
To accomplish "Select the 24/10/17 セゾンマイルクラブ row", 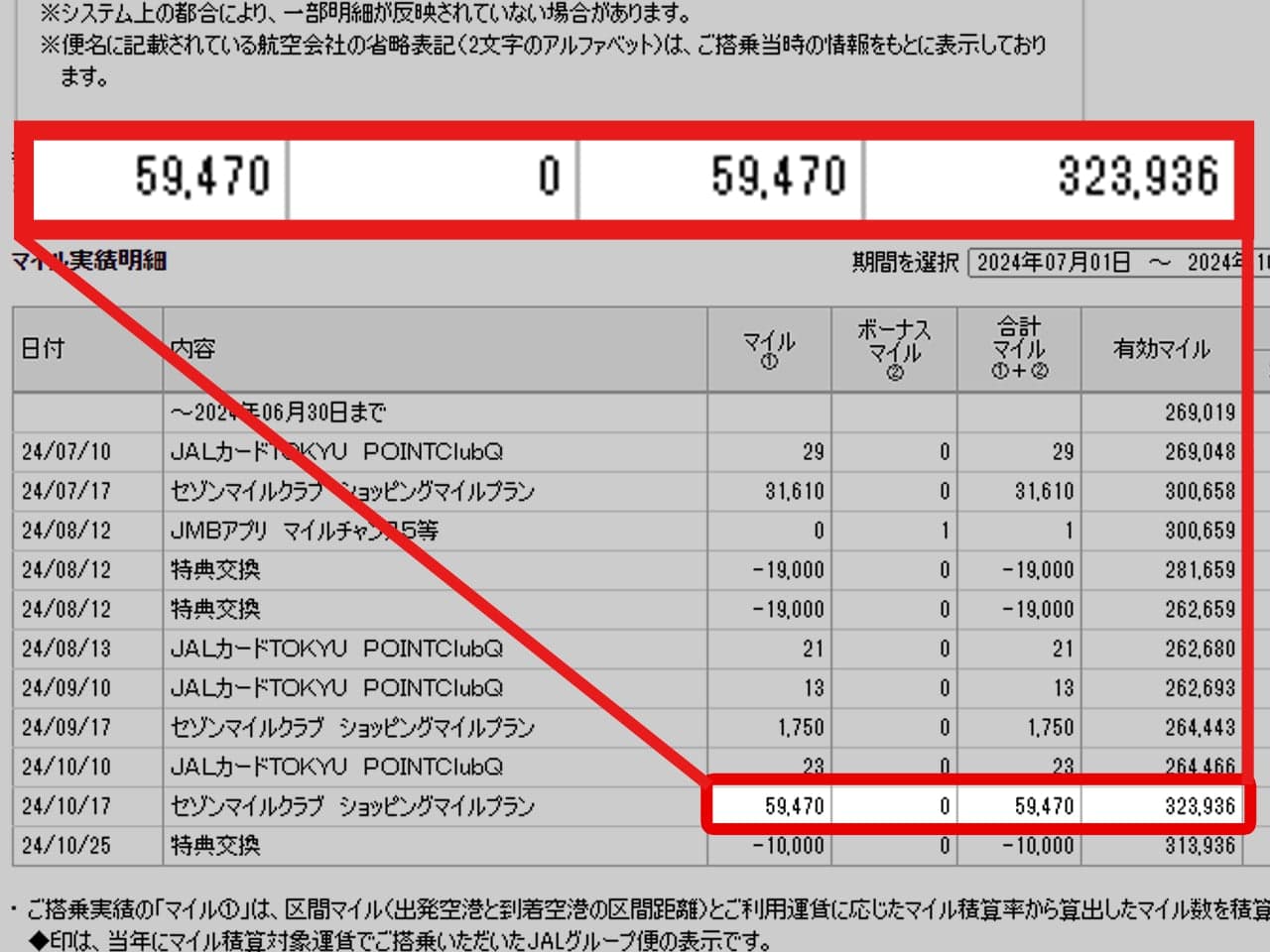I will pyautogui.click(x=347, y=806).
